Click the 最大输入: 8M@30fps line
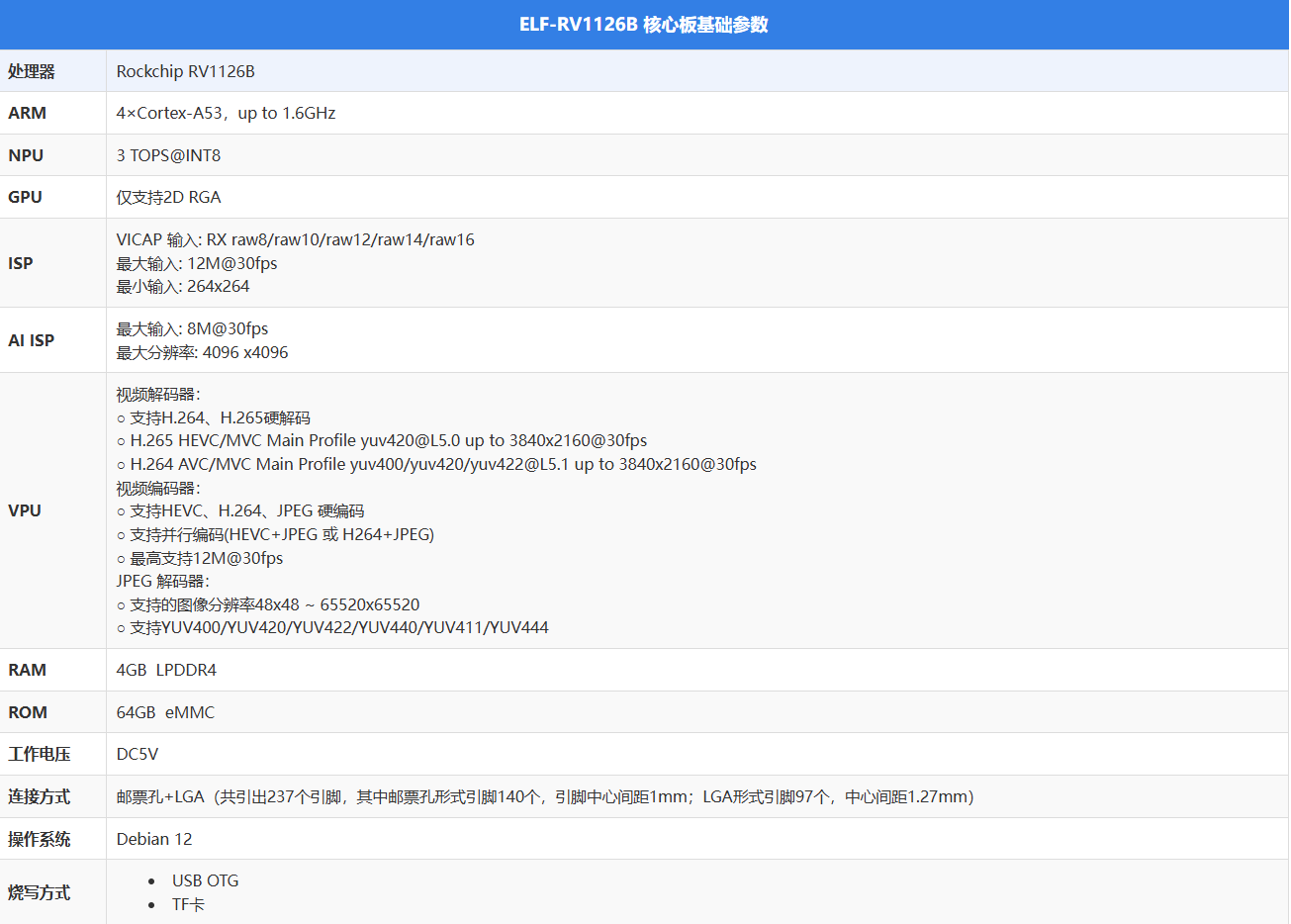Image resolution: width=1291 pixels, height=924 pixels. click(192, 328)
